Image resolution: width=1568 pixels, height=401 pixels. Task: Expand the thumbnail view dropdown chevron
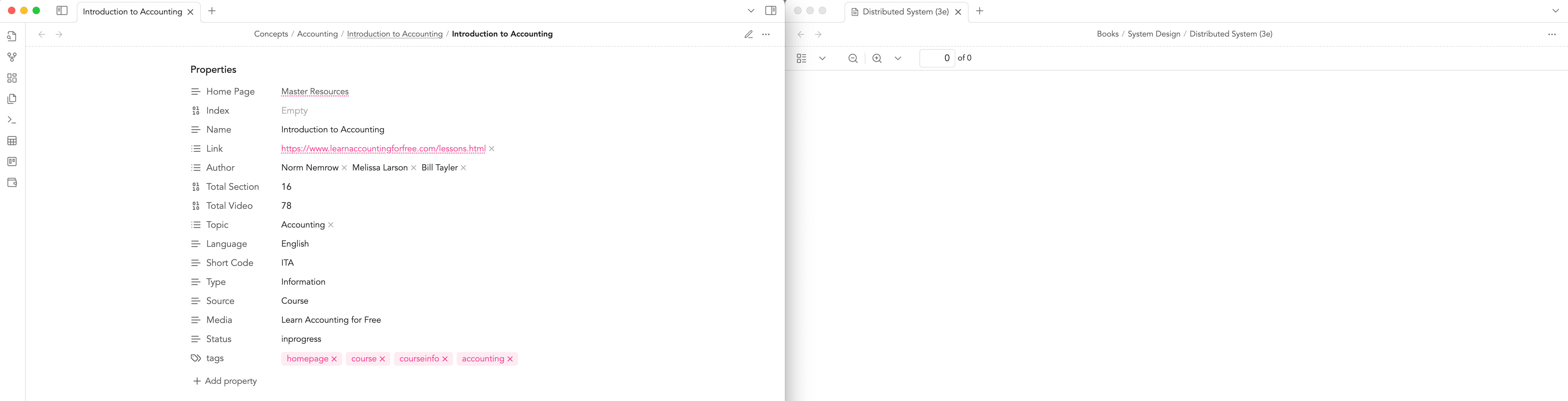(823, 58)
